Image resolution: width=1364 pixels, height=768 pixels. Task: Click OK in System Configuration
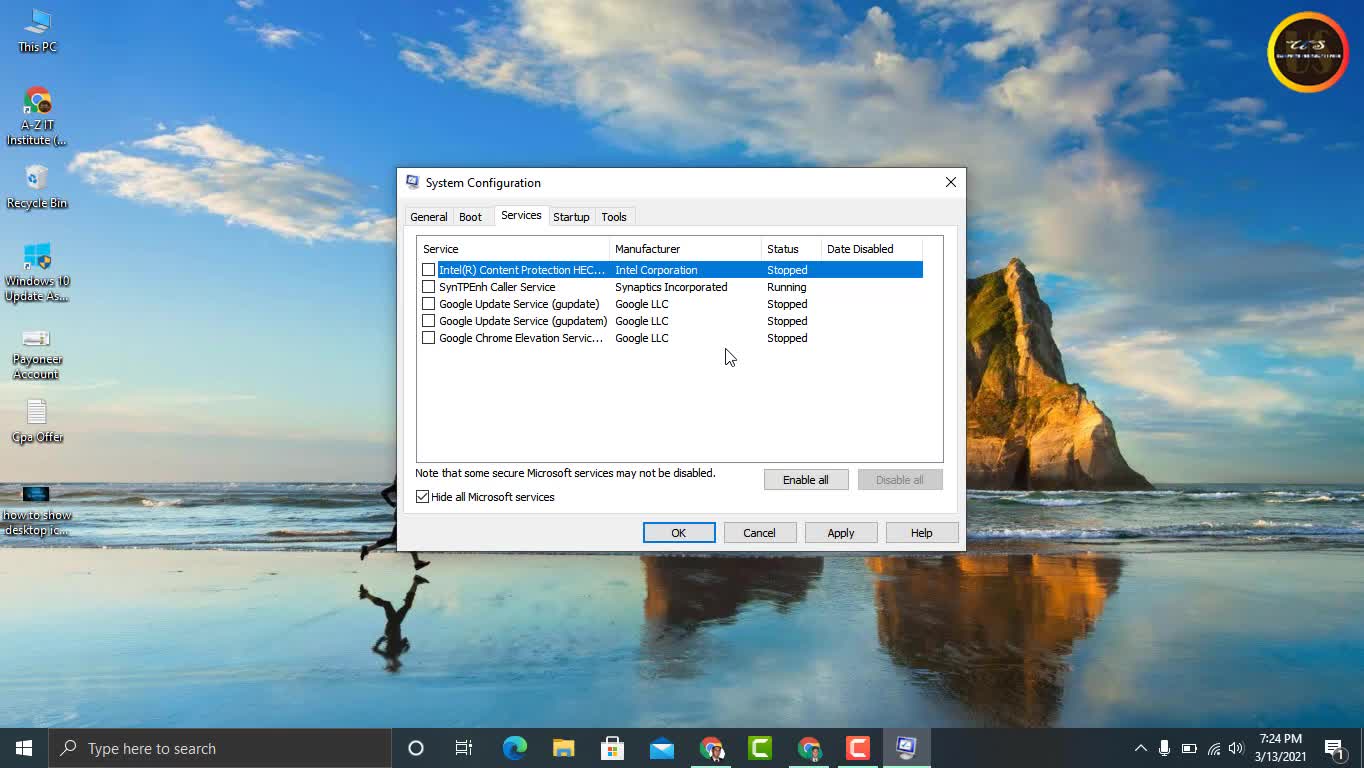(x=679, y=533)
